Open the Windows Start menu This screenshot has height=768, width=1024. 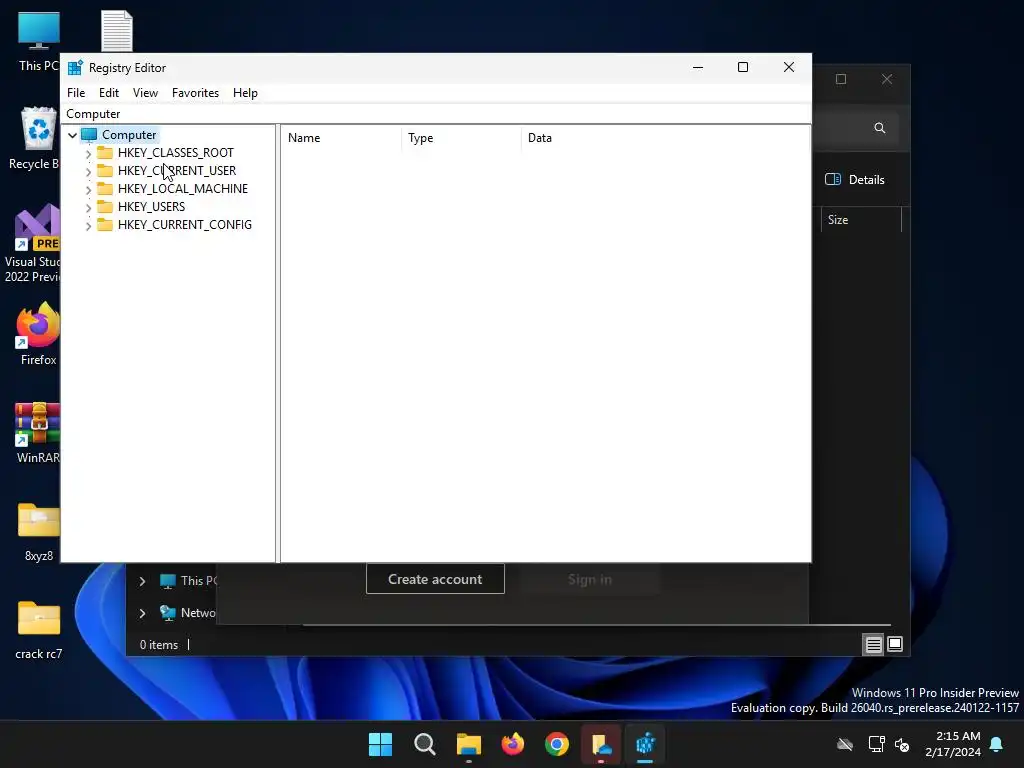[380, 744]
